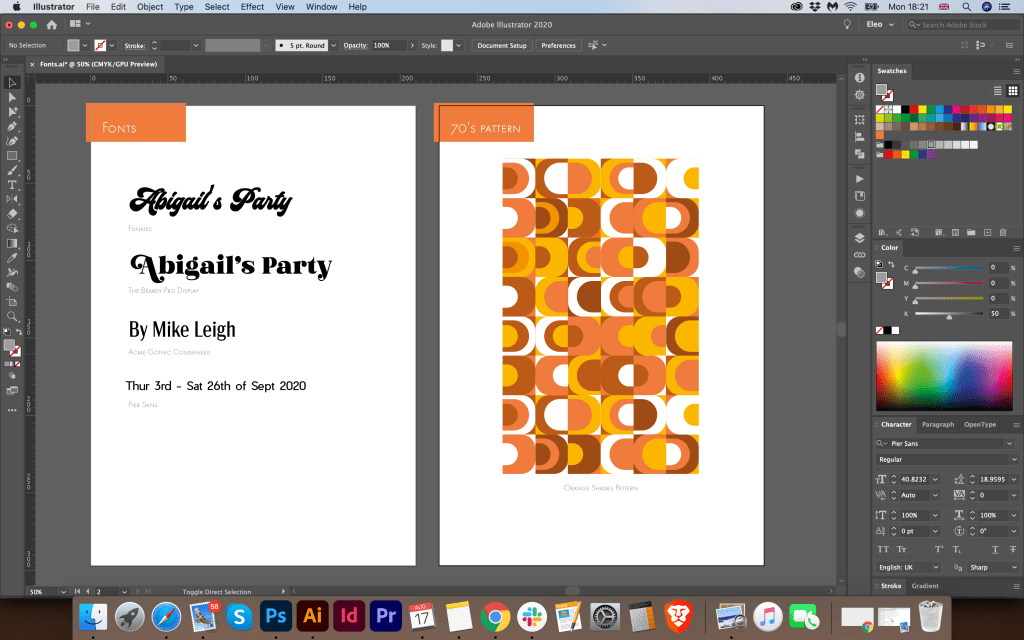This screenshot has height=640, width=1024.
Task: Click the Document Setup button
Action: [x=501, y=45]
